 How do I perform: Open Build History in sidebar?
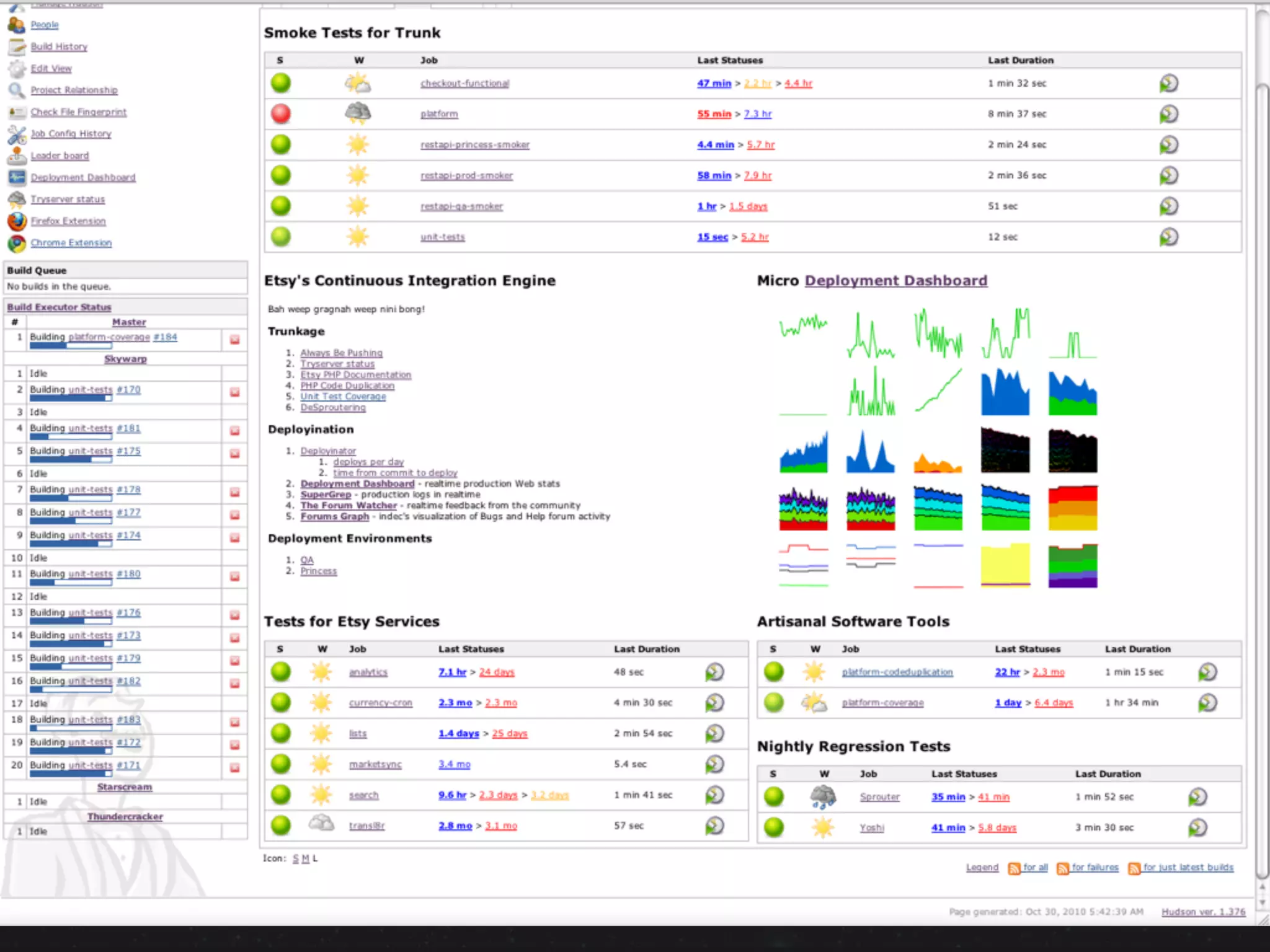pos(59,46)
